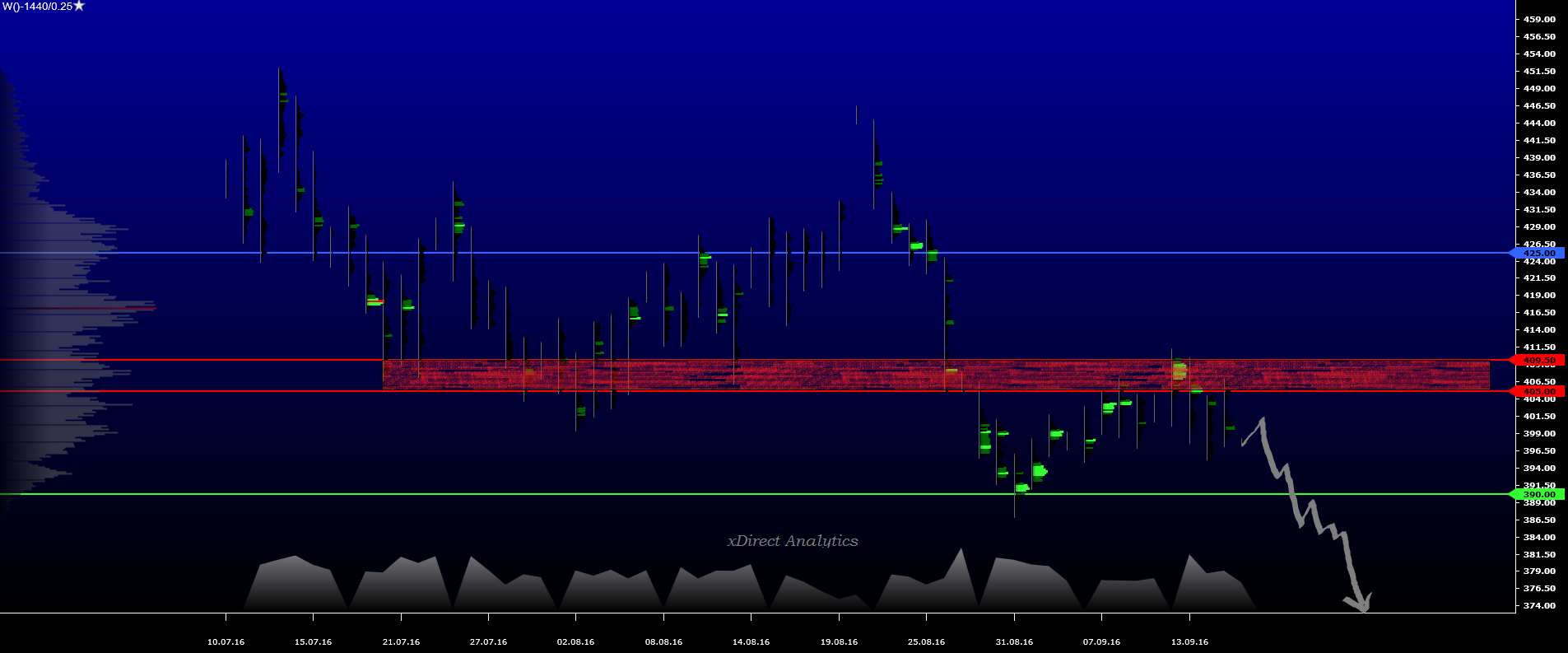Viewport: 1568px width, 653px height.
Task: Click the 459.00 label on price scale
Action: click(x=1539, y=19)
